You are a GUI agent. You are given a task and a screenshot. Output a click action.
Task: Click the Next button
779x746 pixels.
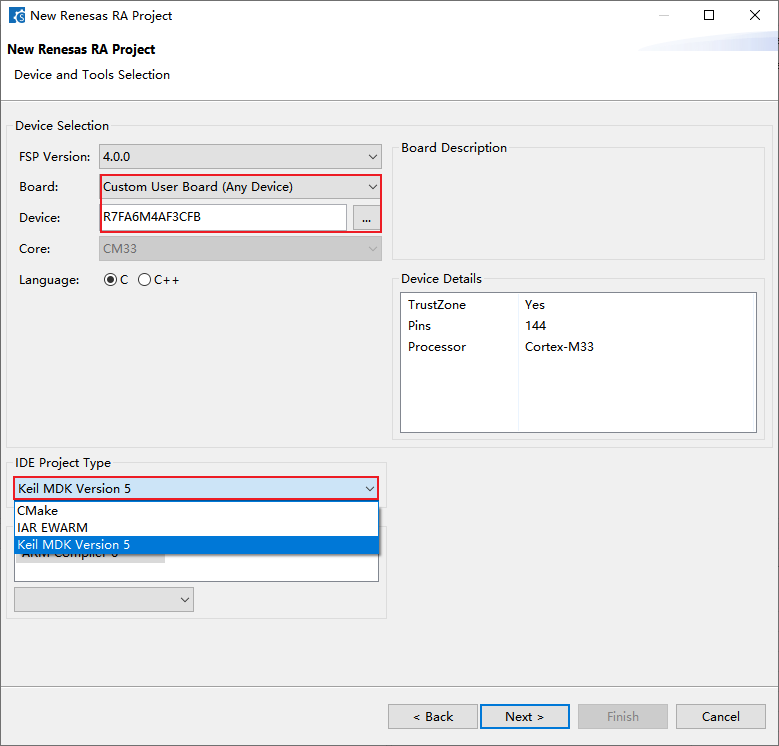click(525, 717)
